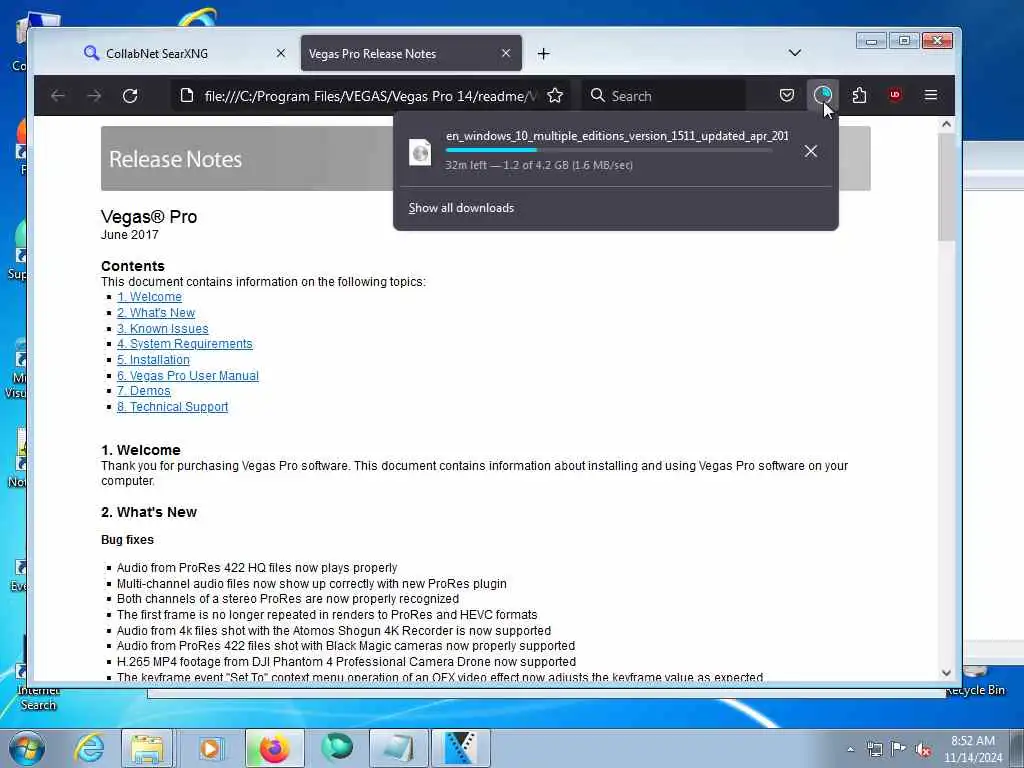Click the address bar URL field

coord(370,96)
